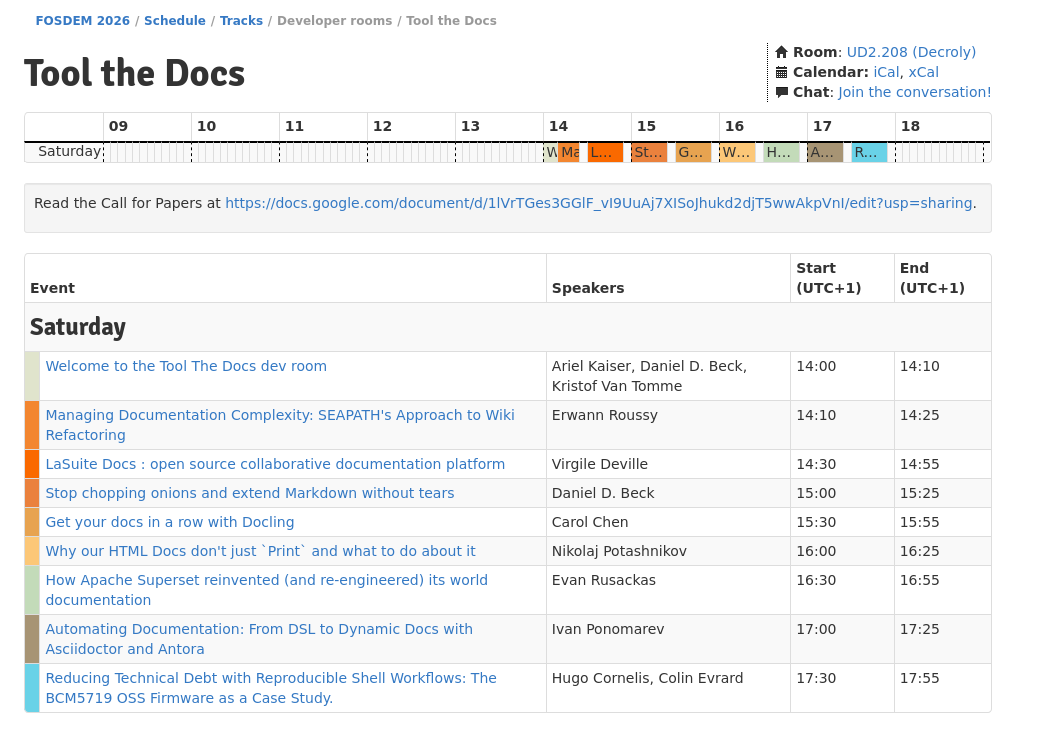Click the bright orange 'L...' timeline block
Image resolution: width=1045 pixels, height=740 pixels.
605,153
